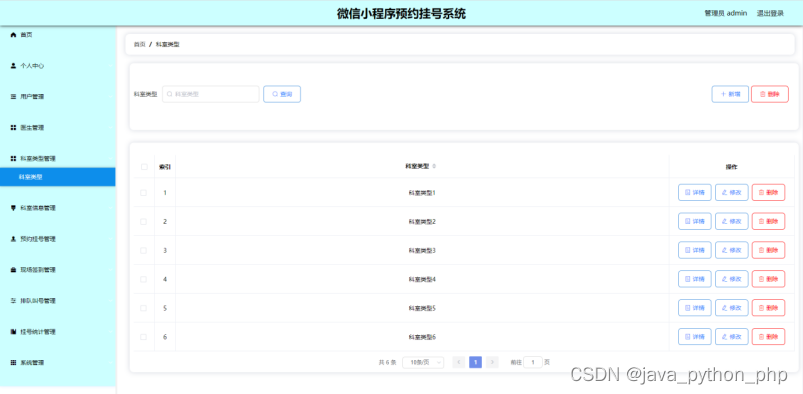
Task: Click the chart icon beside 挂号统计管理
Action: 13,332
